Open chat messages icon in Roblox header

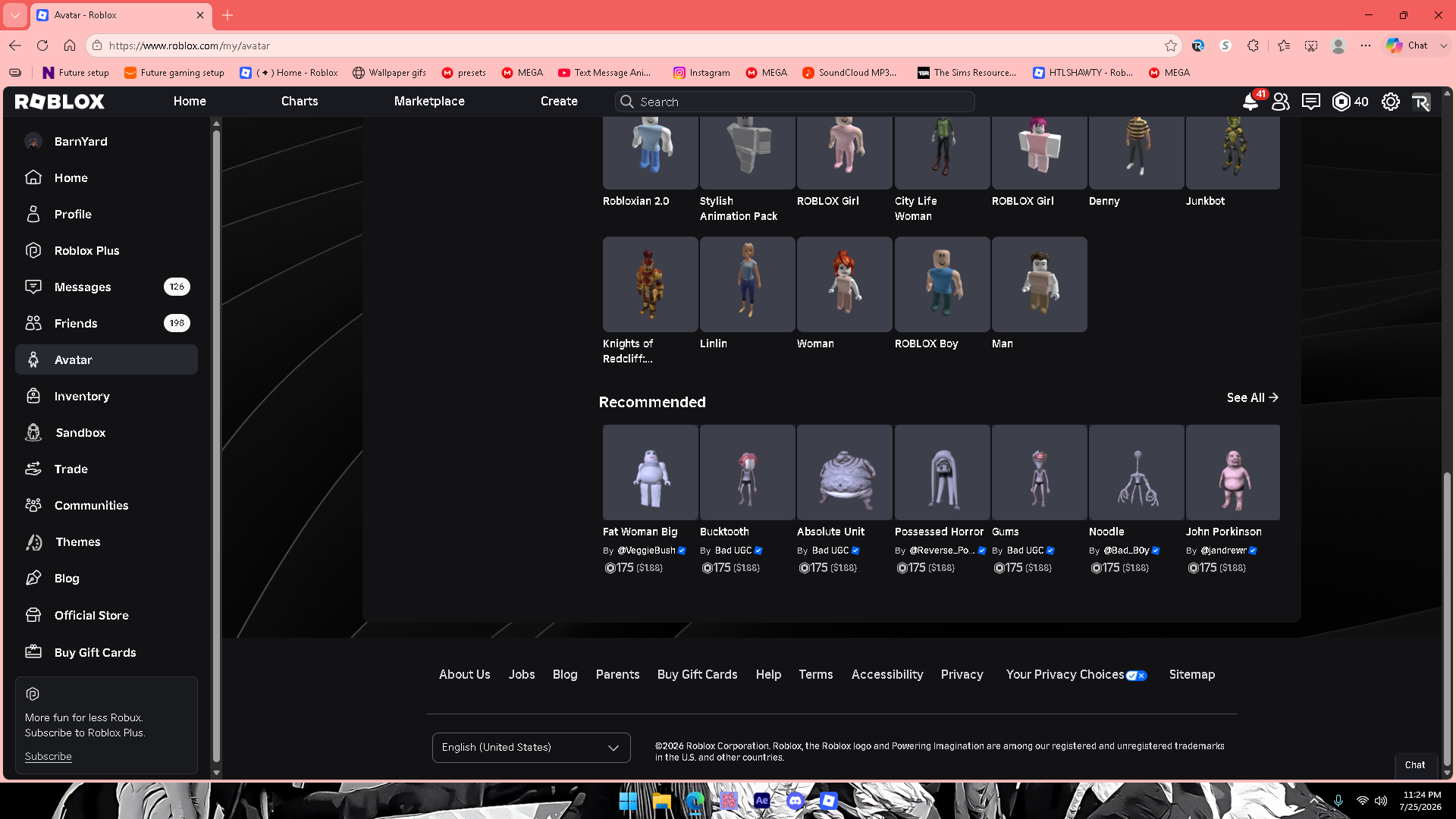coord(1311,102)
